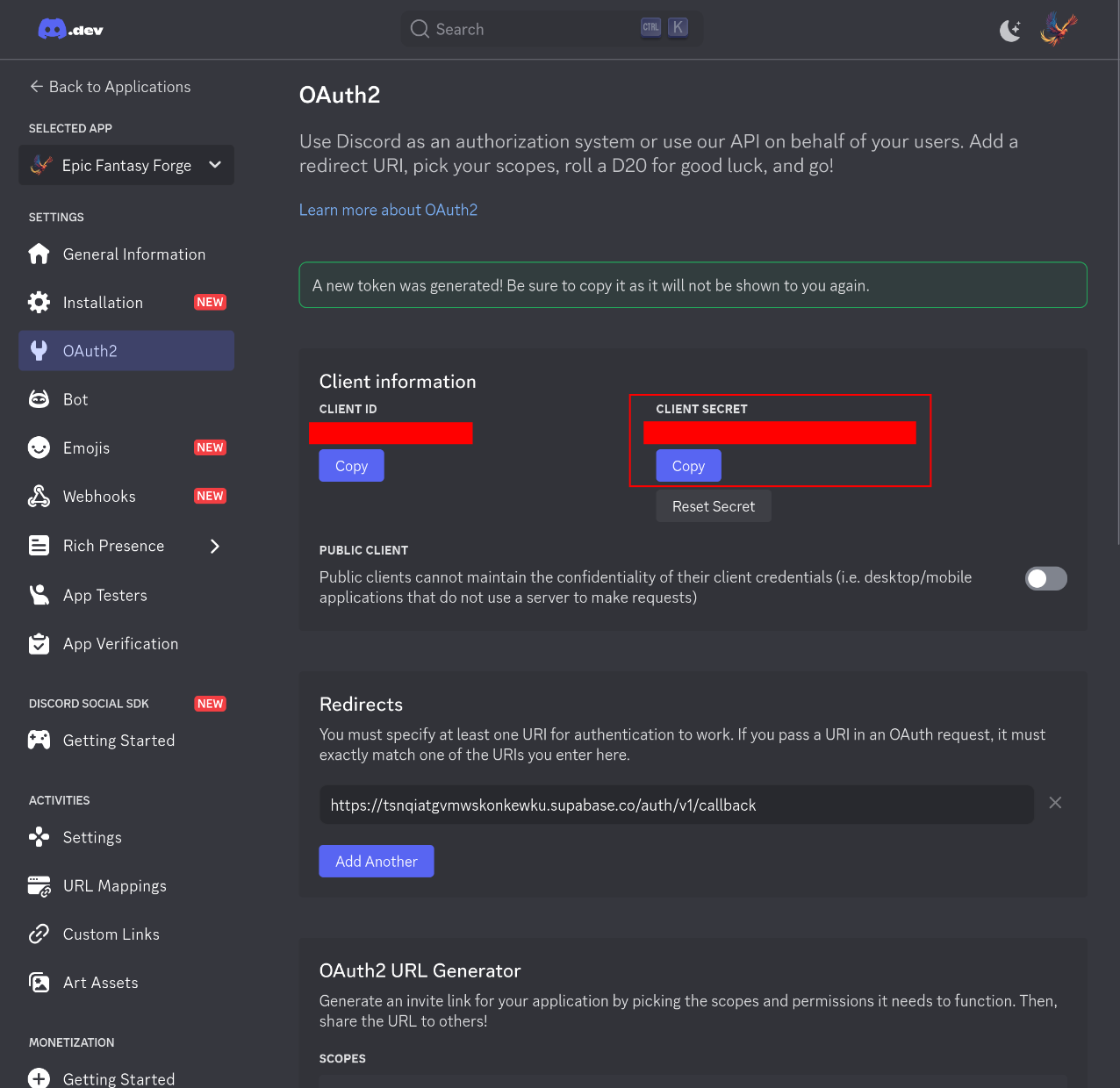
Task: Click Learn more about OAuth2 link
Action: click(x=388, y=209)
